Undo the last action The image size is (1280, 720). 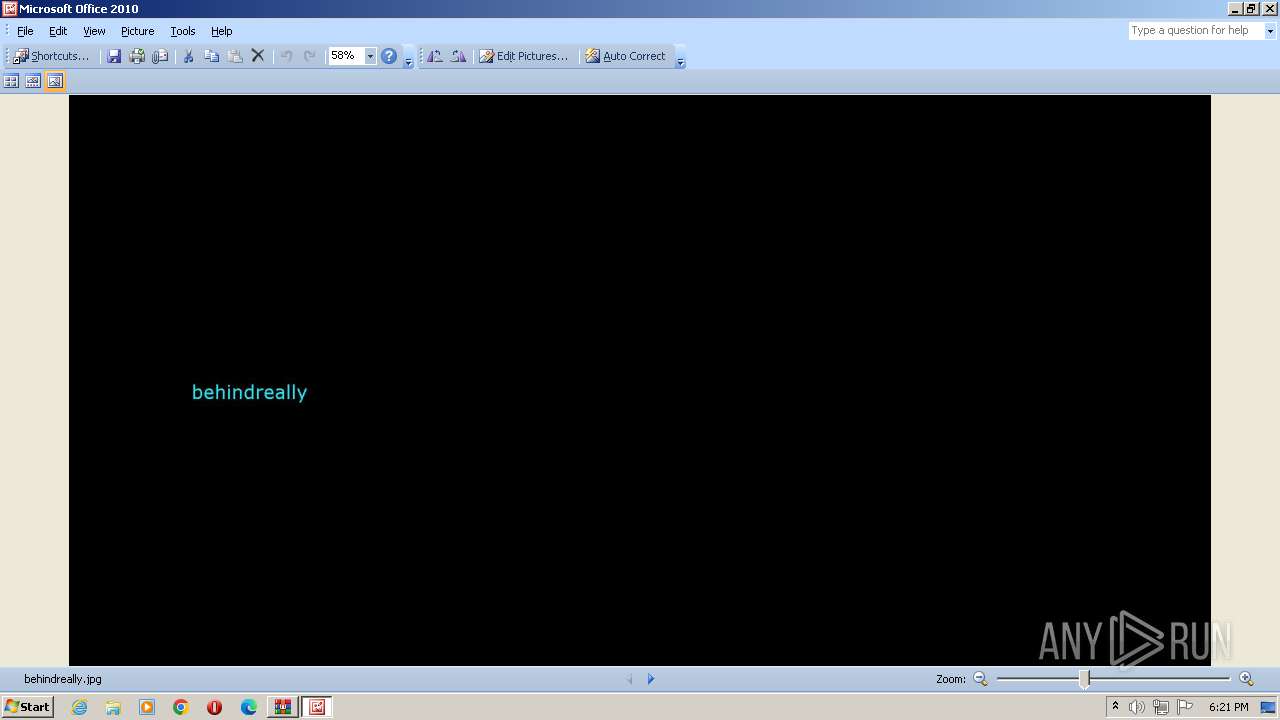[x=286, y=56]
